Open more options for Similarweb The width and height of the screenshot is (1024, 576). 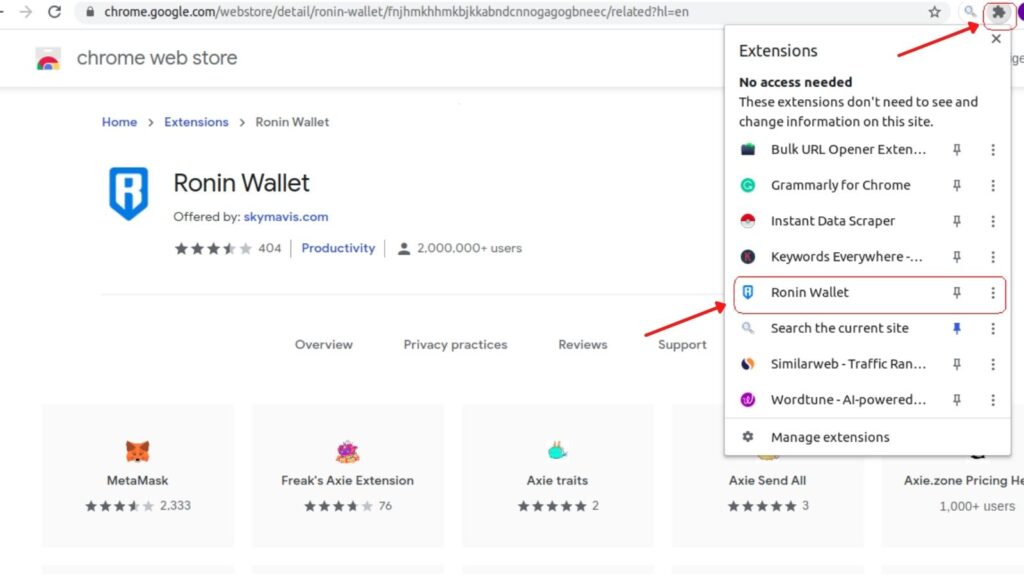[x=993, y=364]
